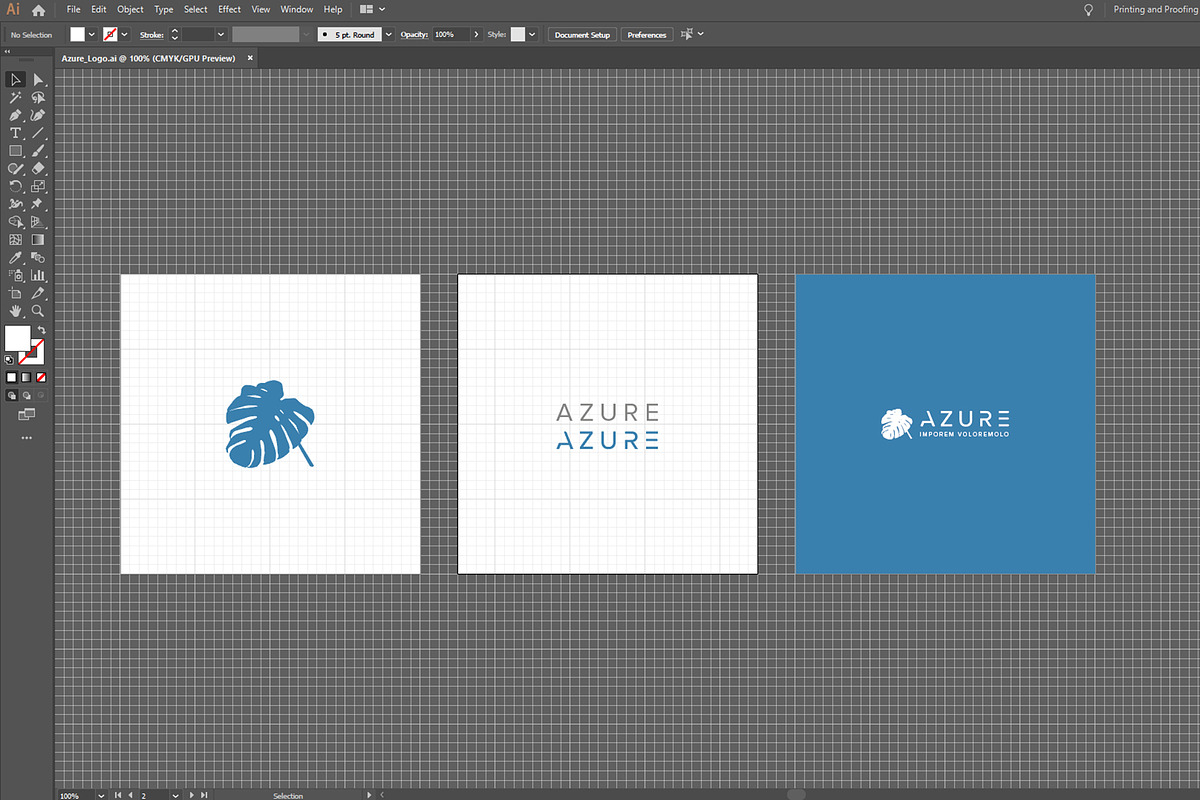Screen dimensions: 1200x800
Task: Select the Hand tool
Action: coord(16,311)
